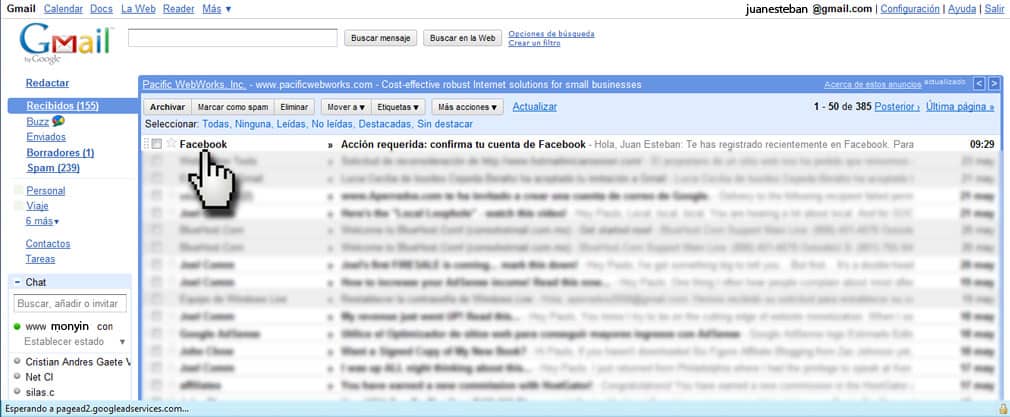Open the Personal label
Viewport: 1010px width, 417px height.
pyautogui.click(x=45, y=191)
